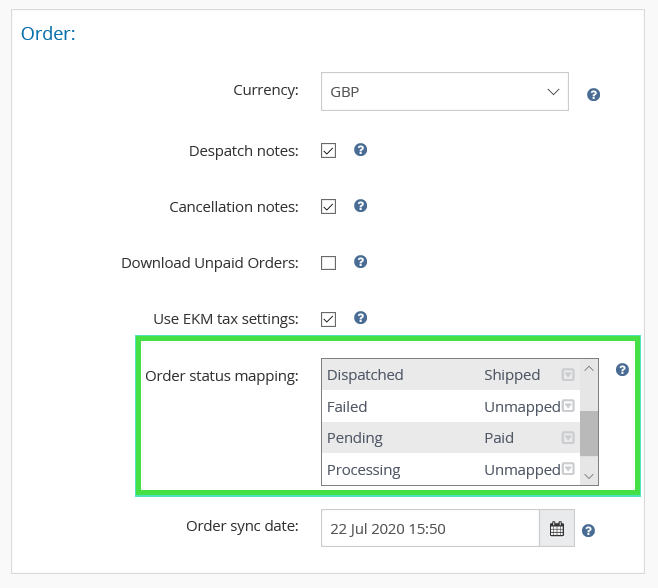Click help icon beside Use EKM tax settings
Image resolution: width=658 pixels, height=588 pixels.
(361, 318)
